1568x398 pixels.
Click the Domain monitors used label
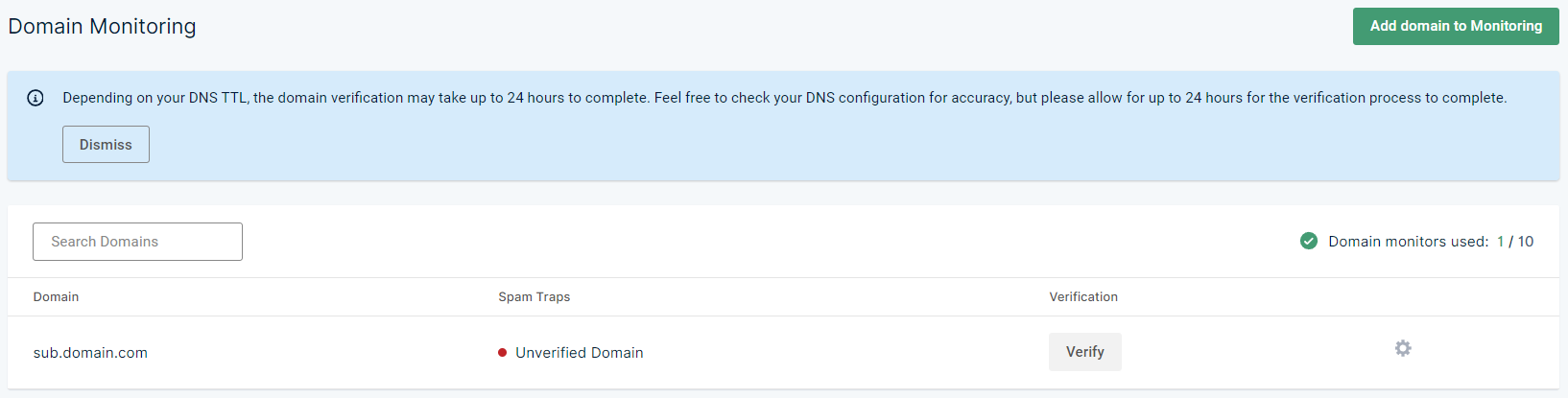coord(1408,242)
